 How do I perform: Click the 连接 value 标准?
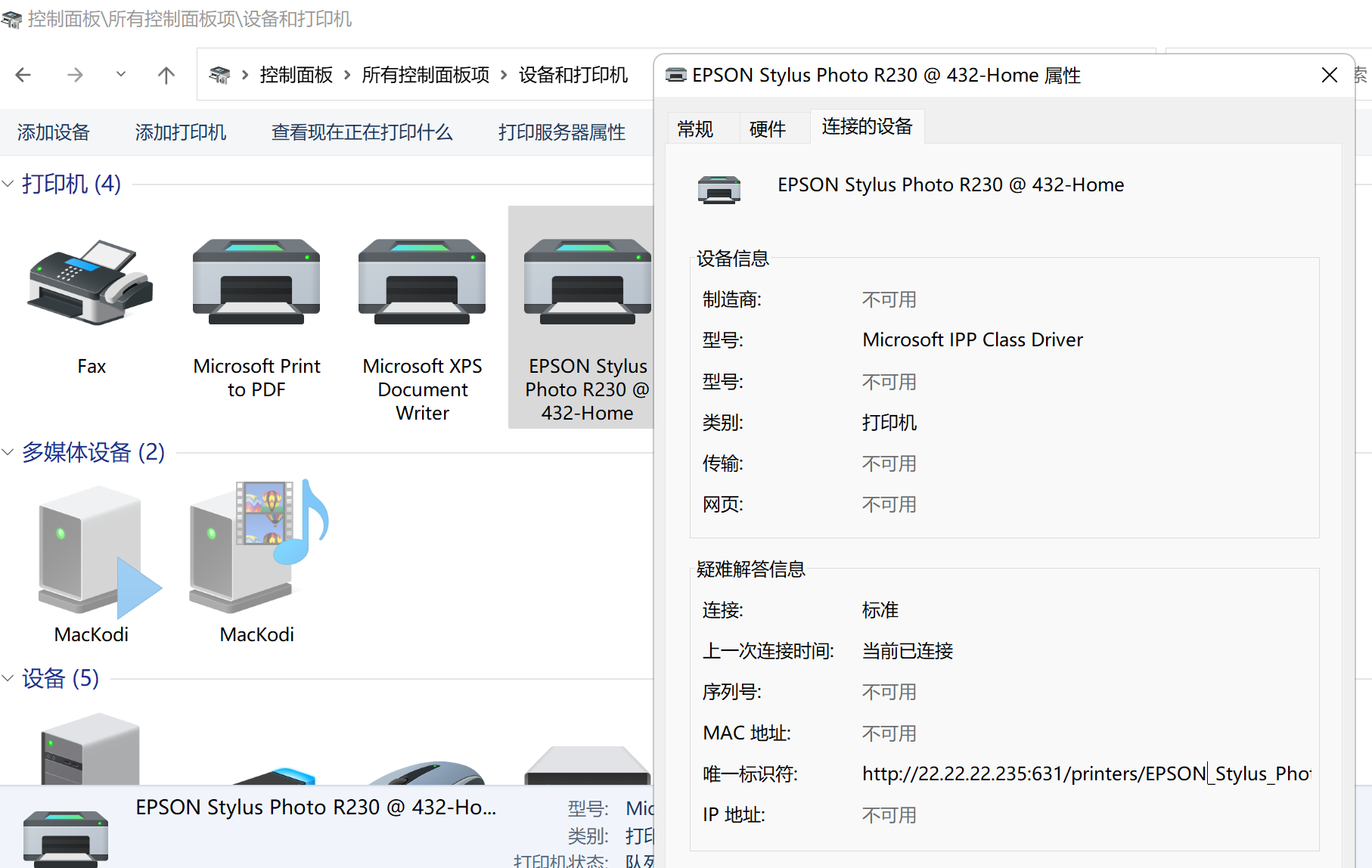(x=880, y=610)
